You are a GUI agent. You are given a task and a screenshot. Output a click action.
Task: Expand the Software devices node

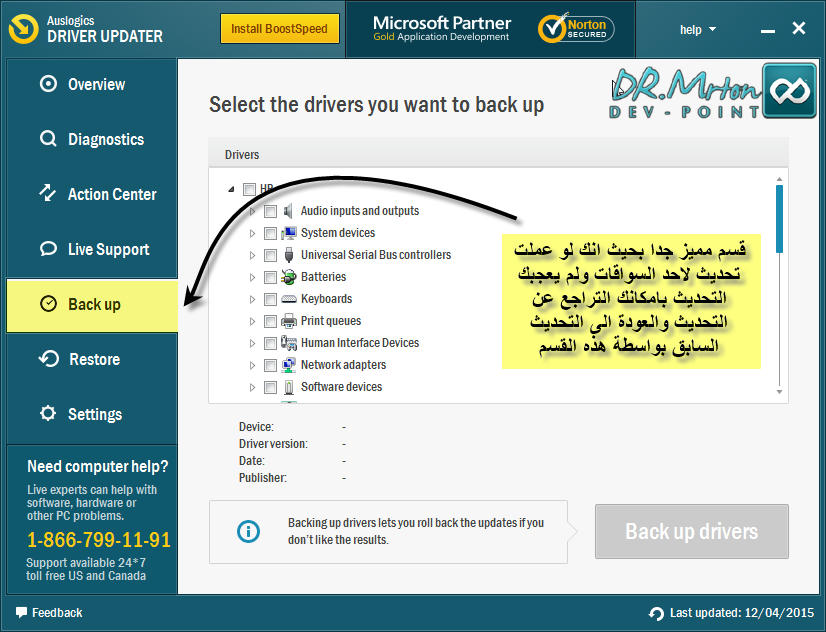pos(252,387)
